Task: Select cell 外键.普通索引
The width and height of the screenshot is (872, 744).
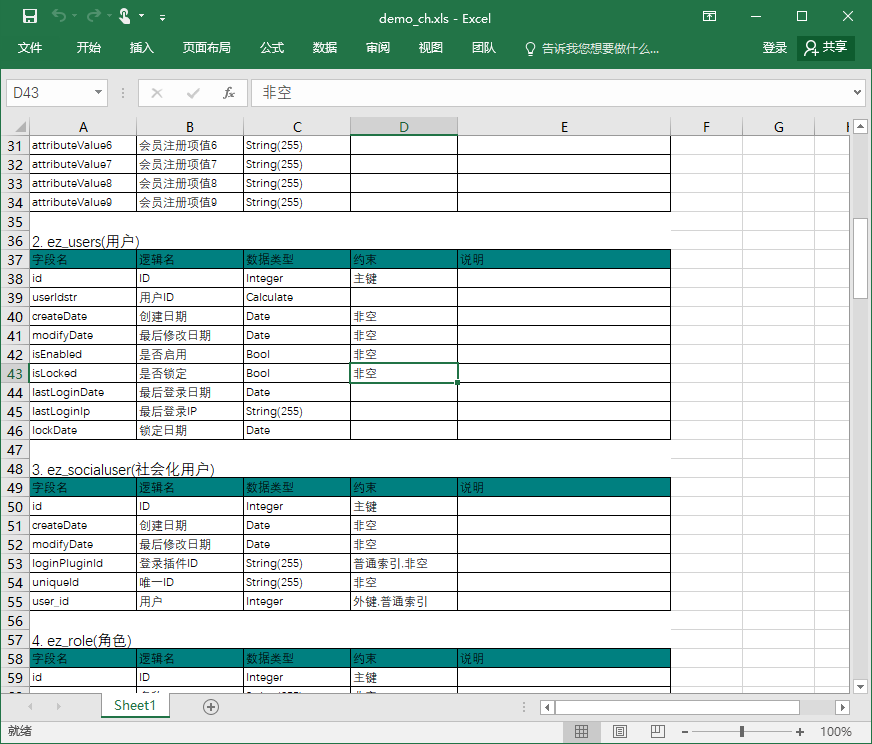Action: 404,601
